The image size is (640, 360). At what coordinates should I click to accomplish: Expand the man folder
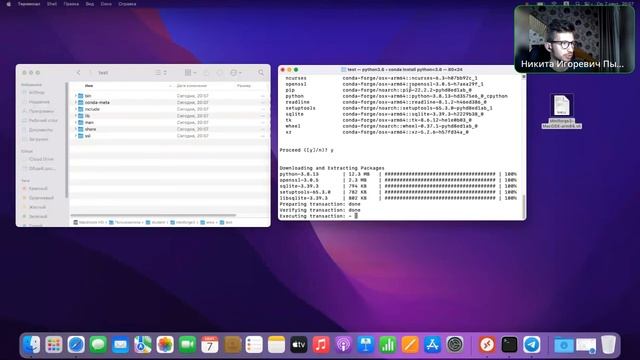coord(76,122)
